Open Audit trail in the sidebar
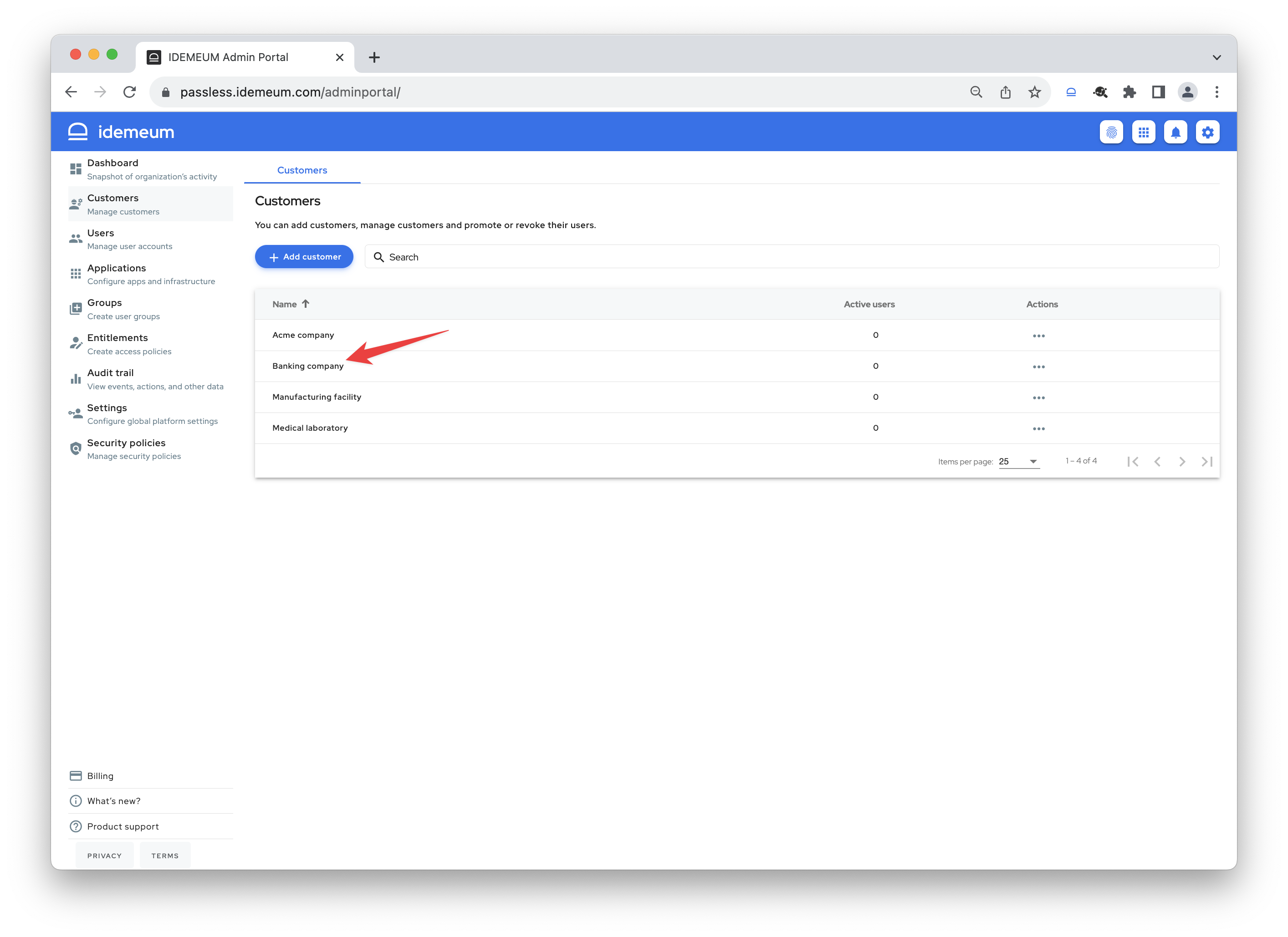The height and width of the screenshot is (937, 1288). [150, 379]
